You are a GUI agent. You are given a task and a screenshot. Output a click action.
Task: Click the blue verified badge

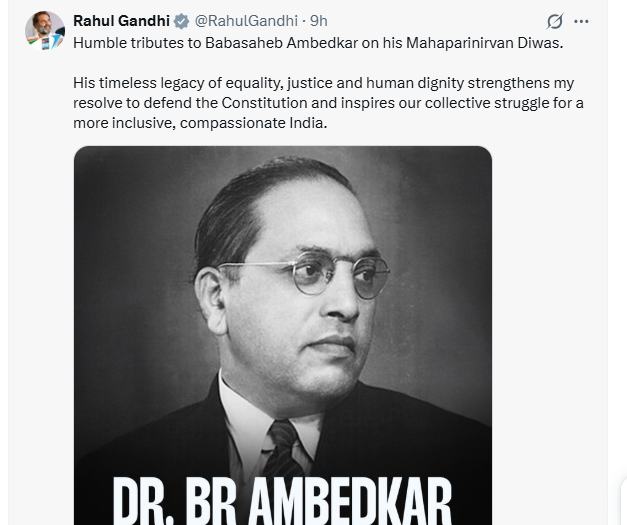pyautogui.click(x=181, y=21)
